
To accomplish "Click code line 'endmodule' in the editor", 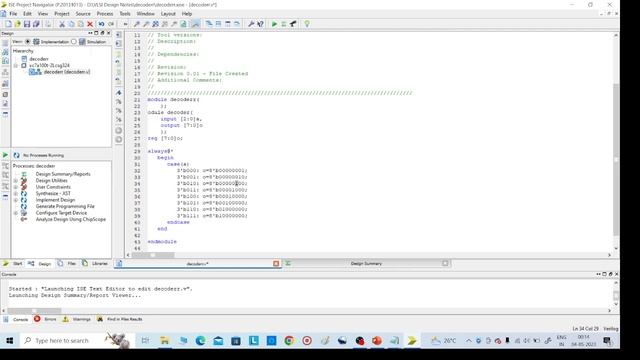I will point(162,242).
